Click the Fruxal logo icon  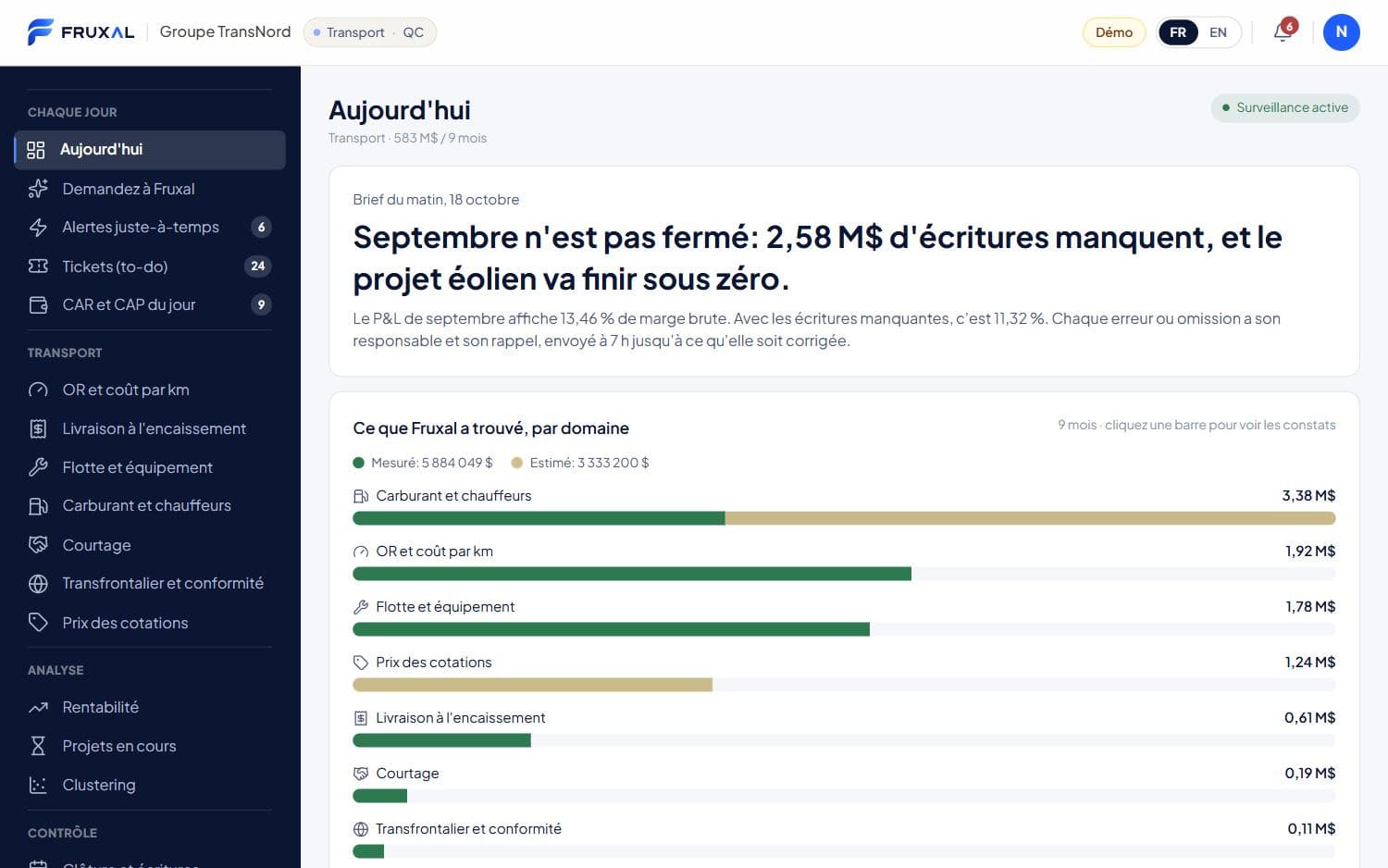click(x=40, y=32)
